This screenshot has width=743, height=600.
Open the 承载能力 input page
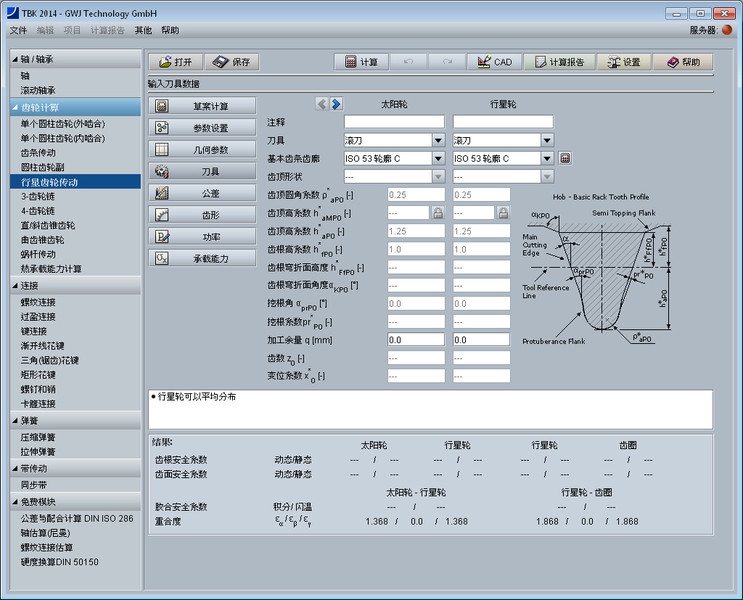click(x=202, y=258)
